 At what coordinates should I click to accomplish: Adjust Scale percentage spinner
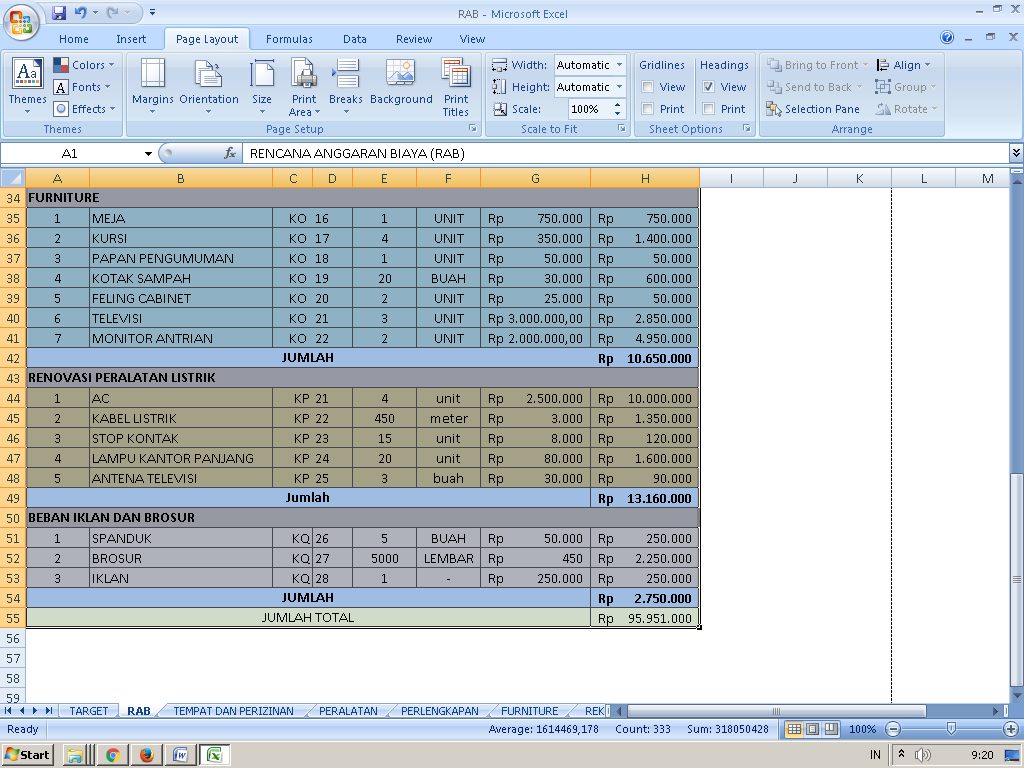[x=618, y=109]
